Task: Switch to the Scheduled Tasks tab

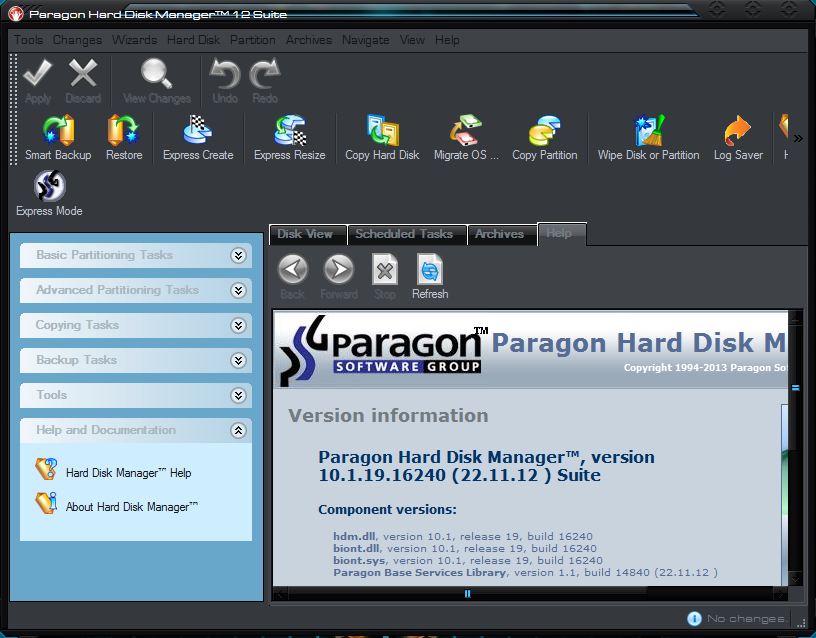Action: click(x=407, y=234)
